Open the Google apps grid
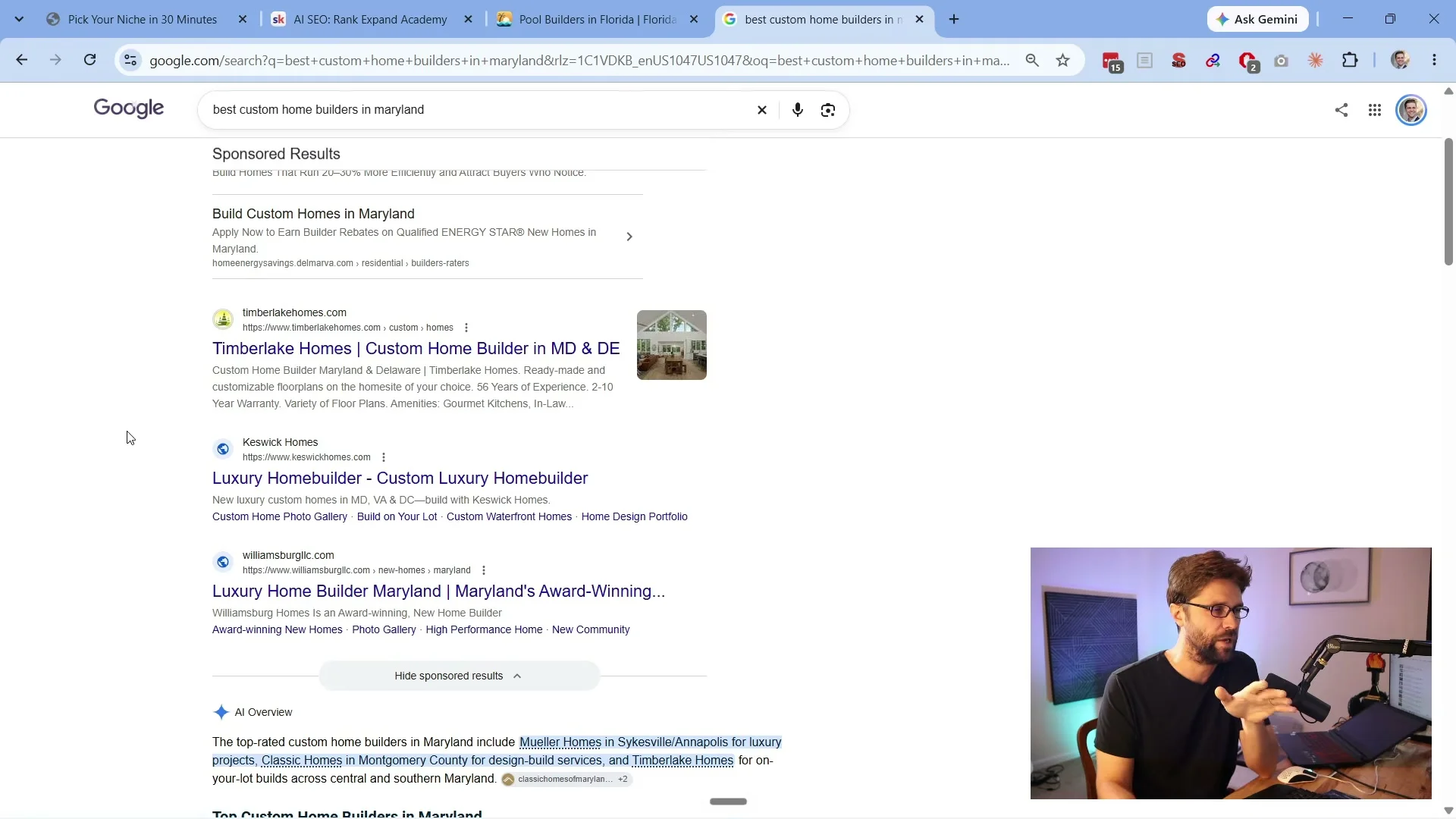Screen dimensions: 1456x819 point(1374,110)
